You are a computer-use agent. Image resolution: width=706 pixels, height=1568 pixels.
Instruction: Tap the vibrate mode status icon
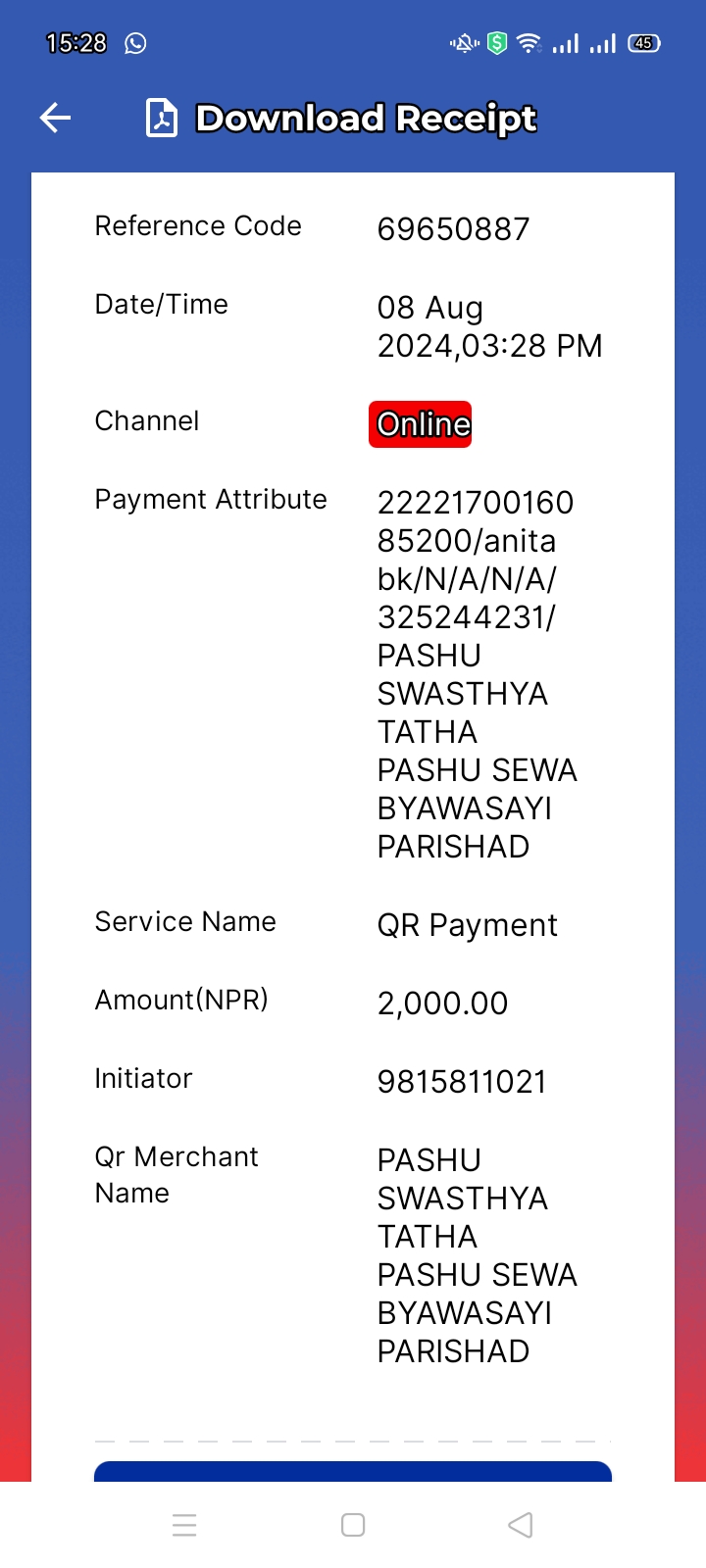click(x=465, y=43)
